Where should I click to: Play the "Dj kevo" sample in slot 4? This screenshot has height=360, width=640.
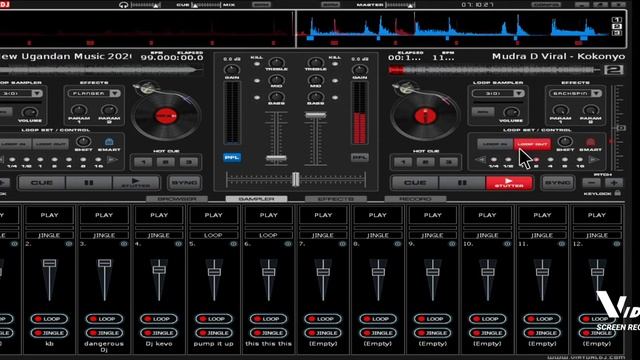[159, 215]
